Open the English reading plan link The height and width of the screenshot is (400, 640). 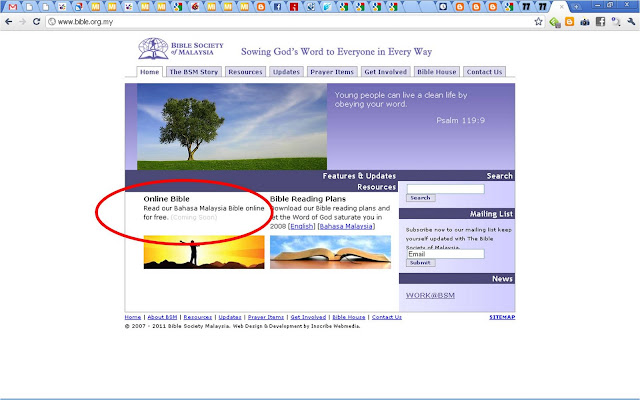(302, 226)
